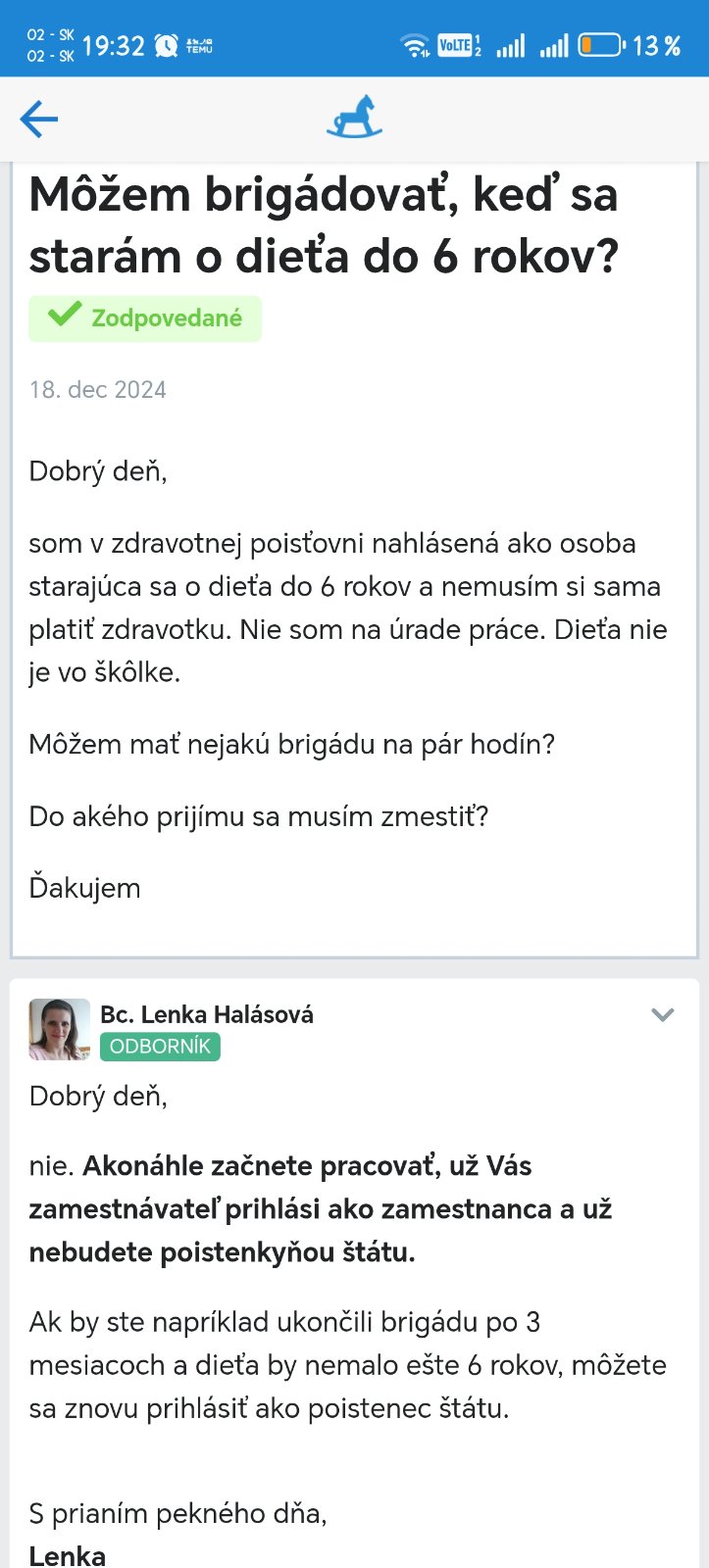Tap the first mobile signal strength bars
Viewport: 709px width, 1568px height.
pos(510,45)
